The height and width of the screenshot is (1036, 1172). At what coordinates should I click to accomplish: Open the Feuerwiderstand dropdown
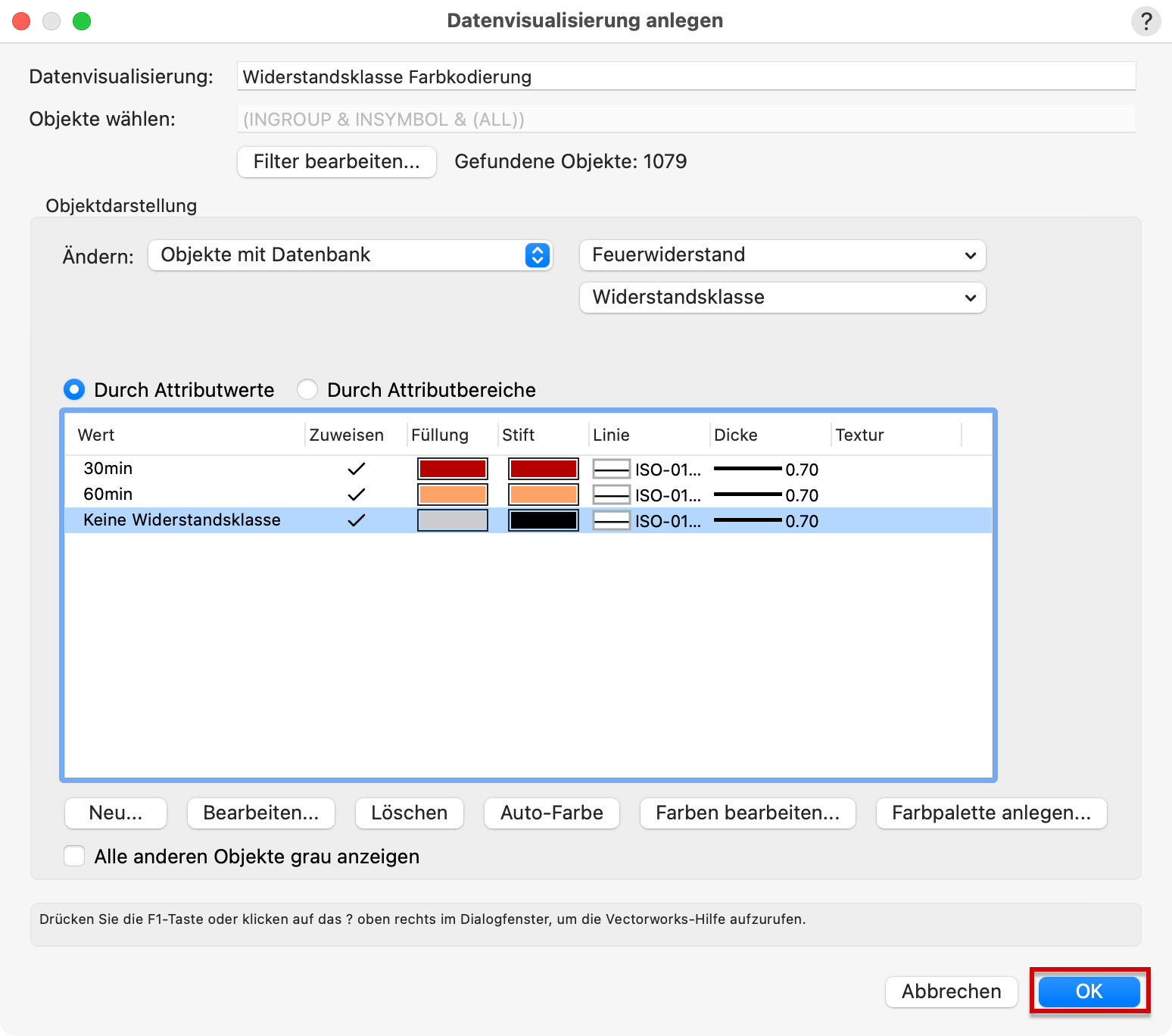tap(782, 255)
